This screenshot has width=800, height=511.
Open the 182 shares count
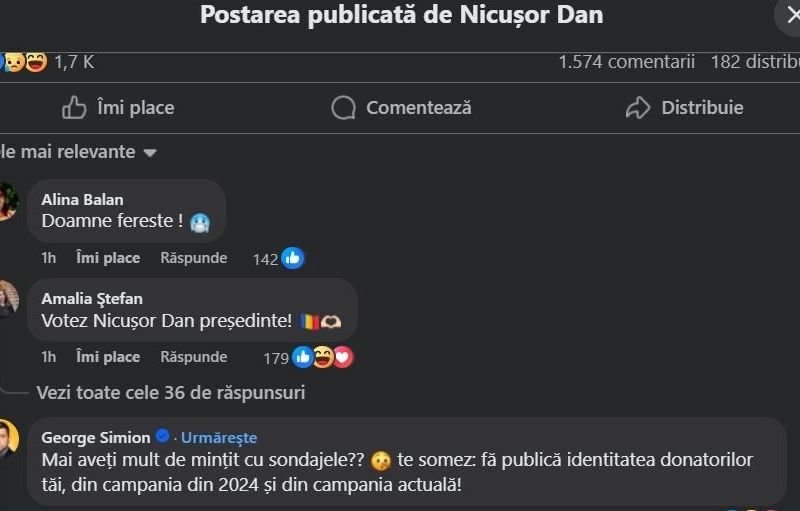point(755,62)
